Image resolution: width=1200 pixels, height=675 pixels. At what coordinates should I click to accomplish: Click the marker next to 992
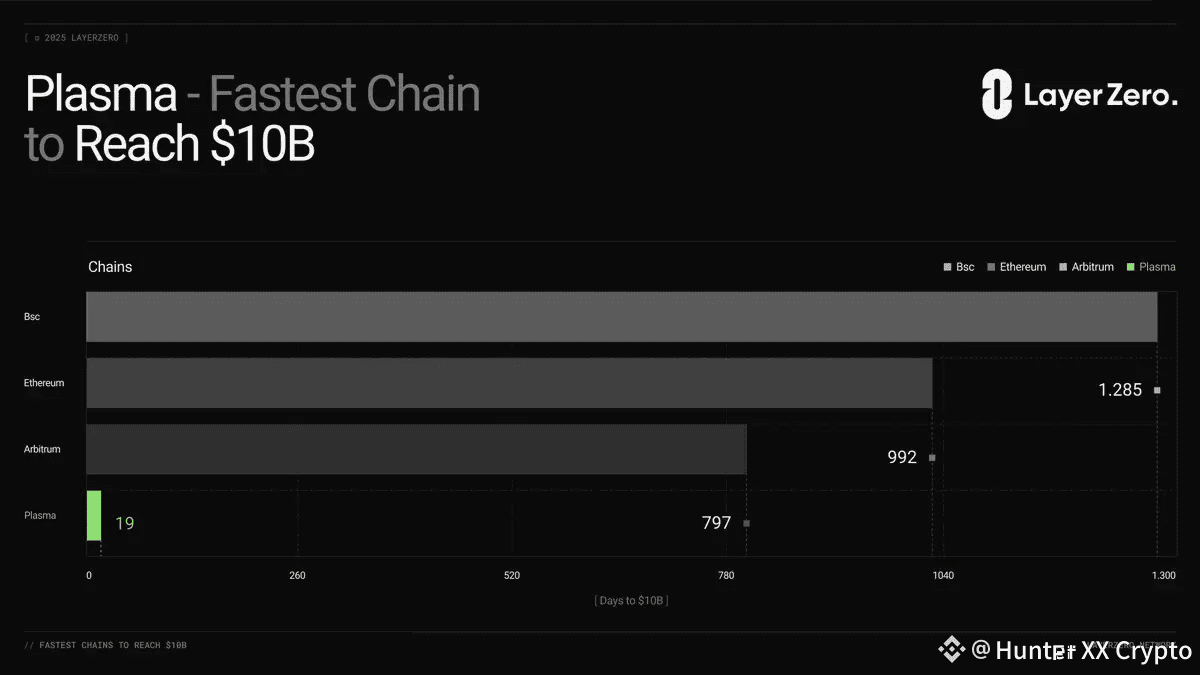tap(932, 457)
